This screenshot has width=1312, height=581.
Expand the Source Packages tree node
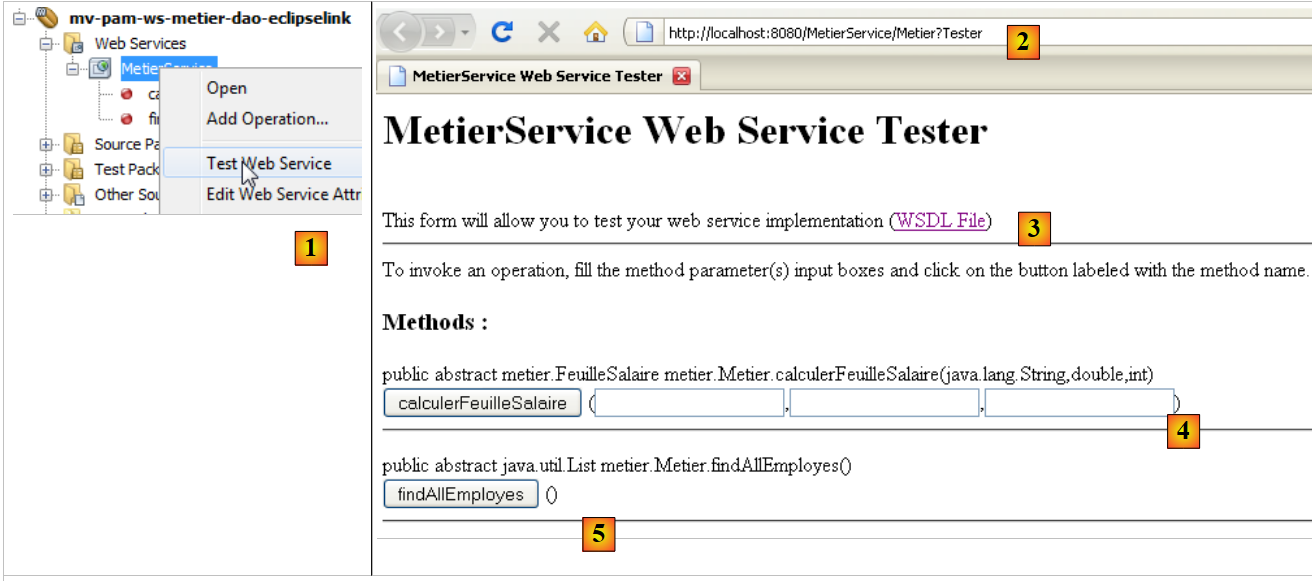tap(46, 144)
